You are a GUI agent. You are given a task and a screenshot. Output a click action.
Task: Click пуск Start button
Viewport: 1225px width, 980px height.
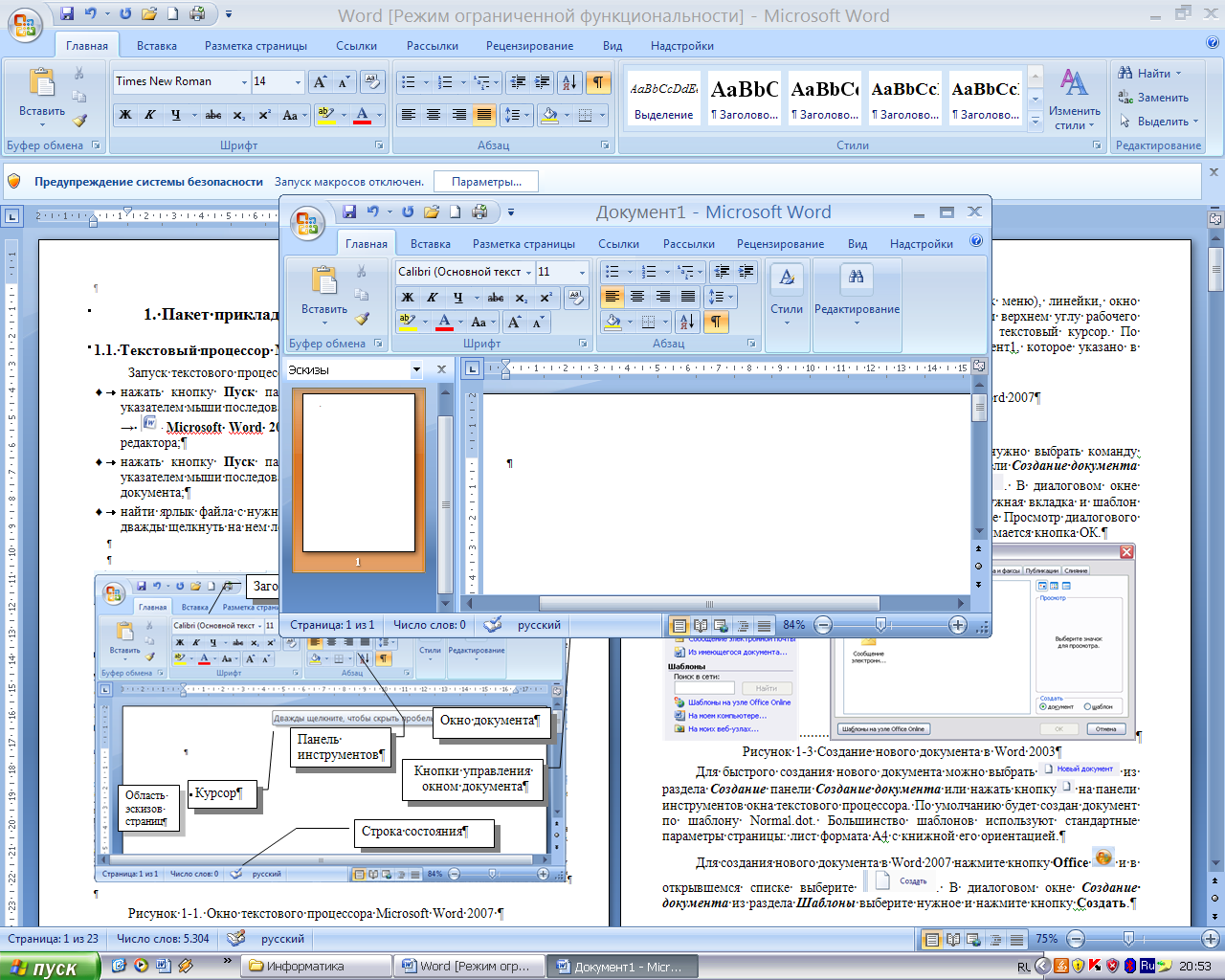[x=50, y=967]
